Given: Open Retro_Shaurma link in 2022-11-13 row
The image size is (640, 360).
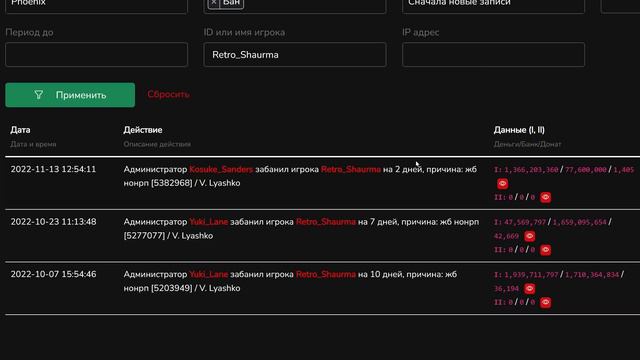Looking at the screenshot, I should 351,169.
